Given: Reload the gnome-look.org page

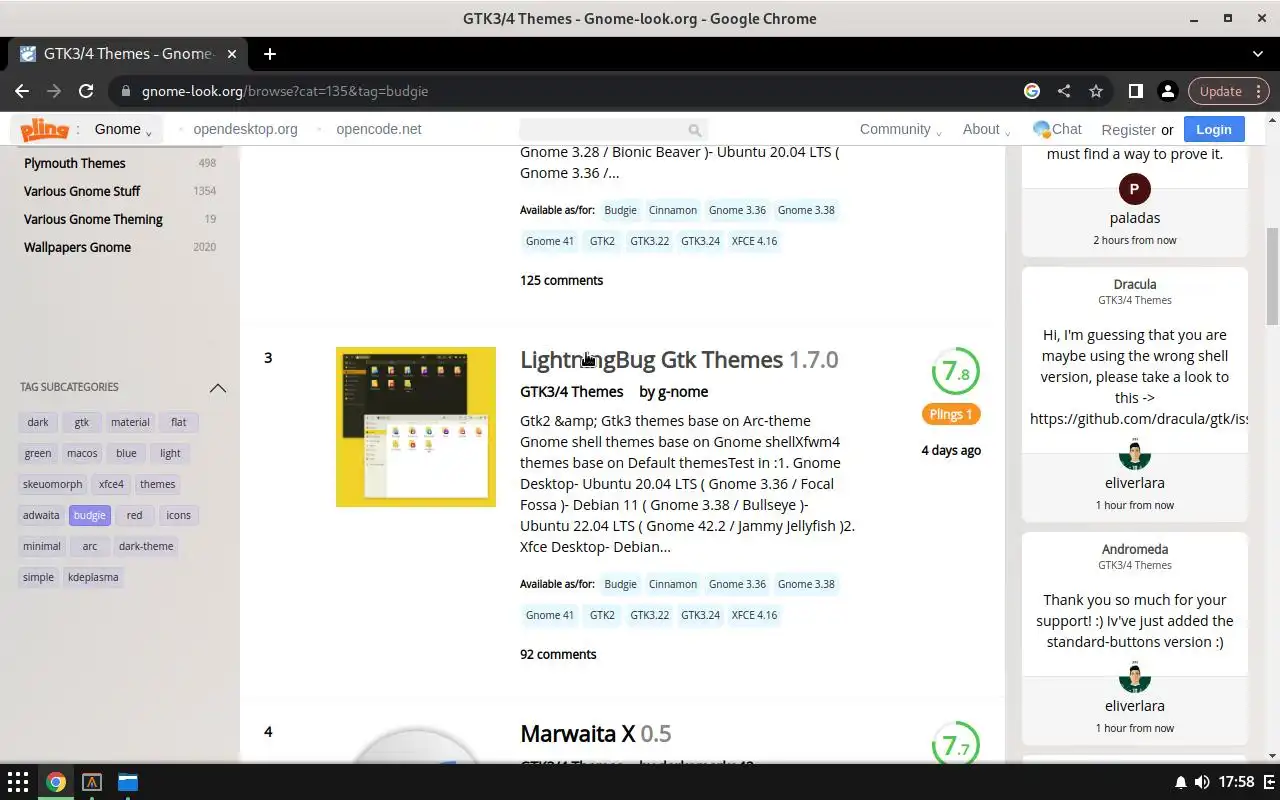Looking at the screenshot, I should pos(86,91).
